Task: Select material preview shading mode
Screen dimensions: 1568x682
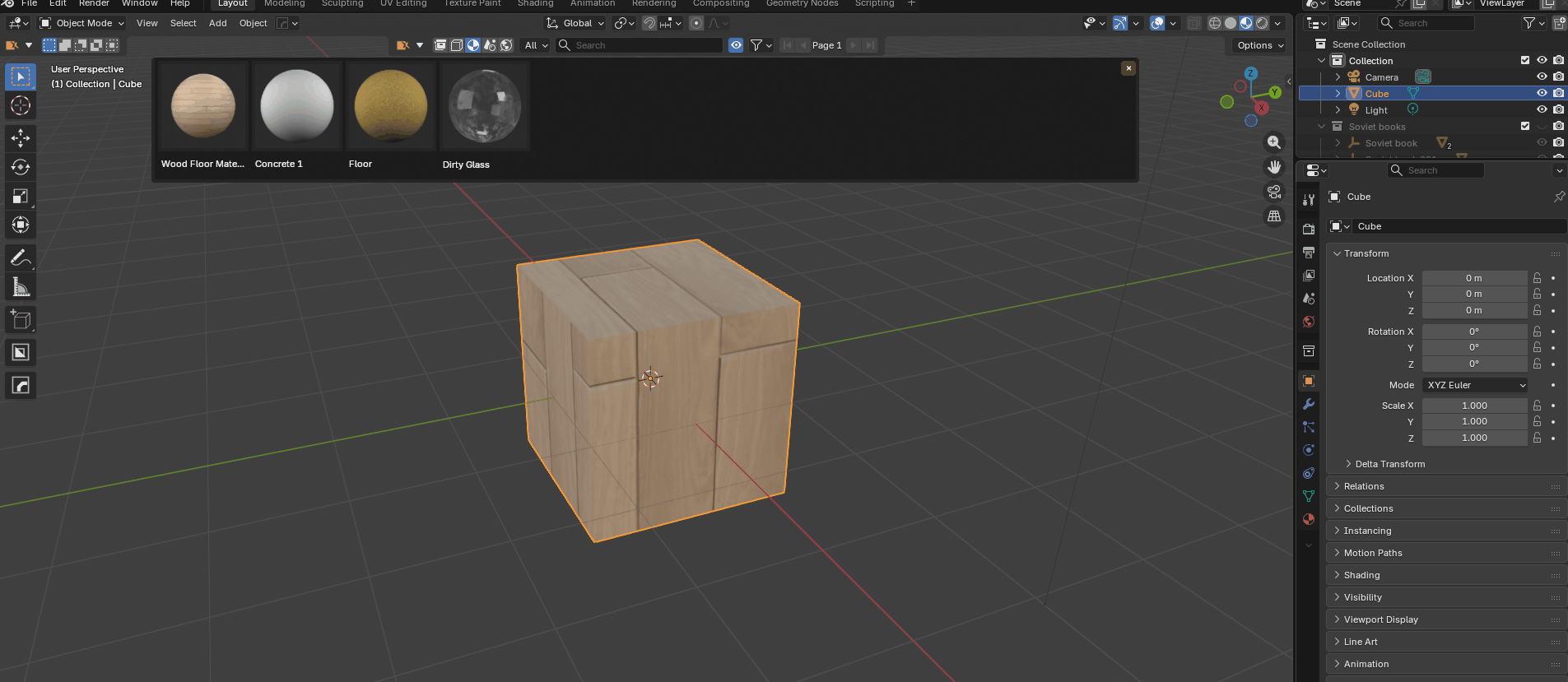Action: pyautogui.click(x=1246, y=23)
